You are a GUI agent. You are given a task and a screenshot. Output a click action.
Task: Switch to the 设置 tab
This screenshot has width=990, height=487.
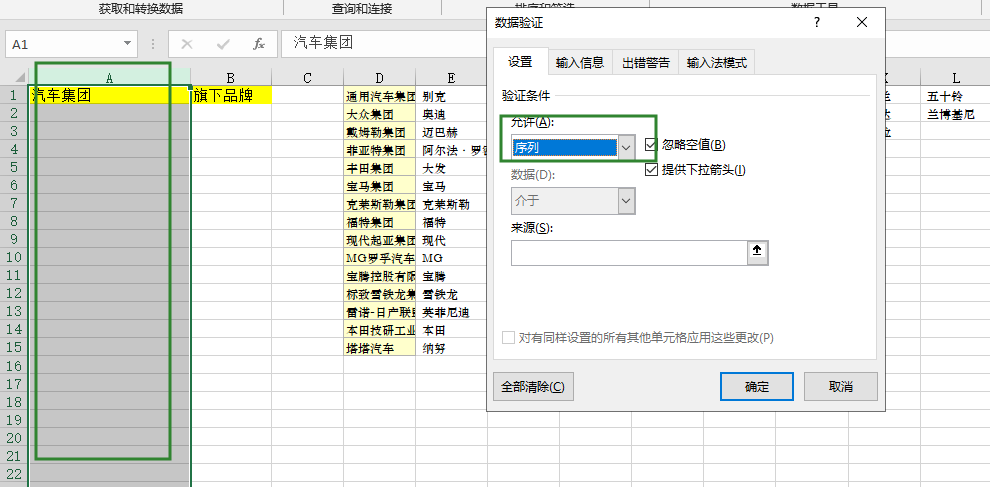[520, 61]
